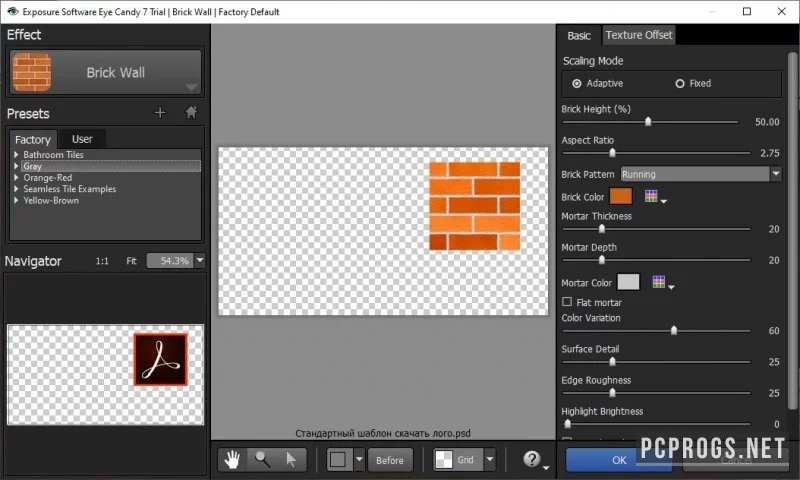This screenshot has height=480, width=800.
Task: Click the Brick Height slider handle
Action: point(648,121)
